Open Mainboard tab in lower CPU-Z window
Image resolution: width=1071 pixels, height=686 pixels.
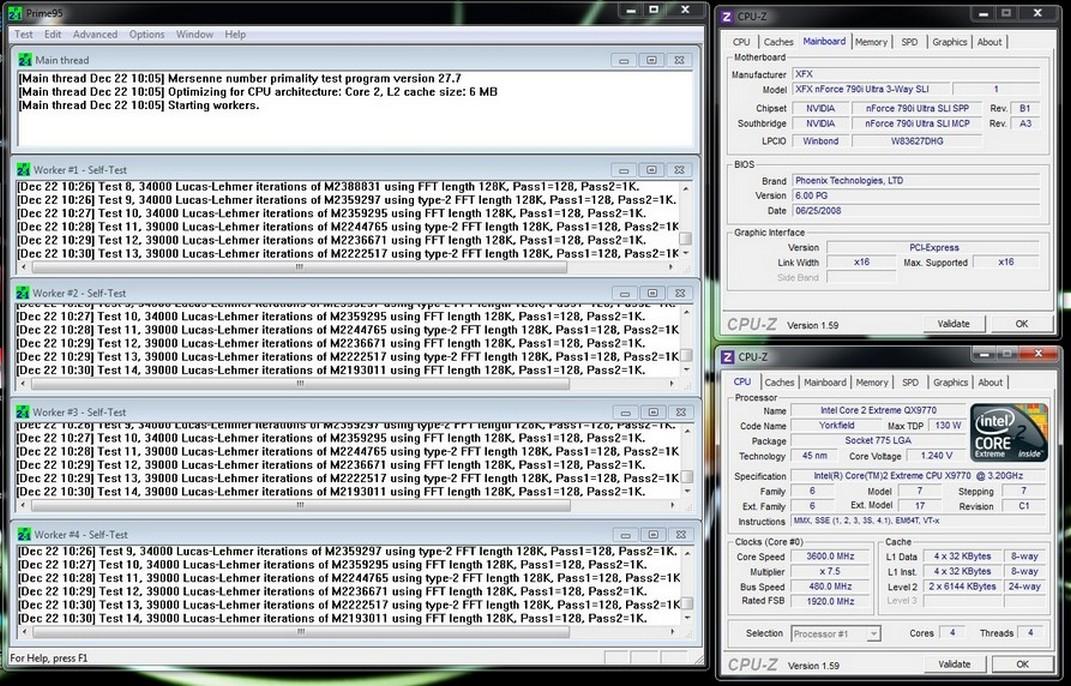[x=825, y=383]
